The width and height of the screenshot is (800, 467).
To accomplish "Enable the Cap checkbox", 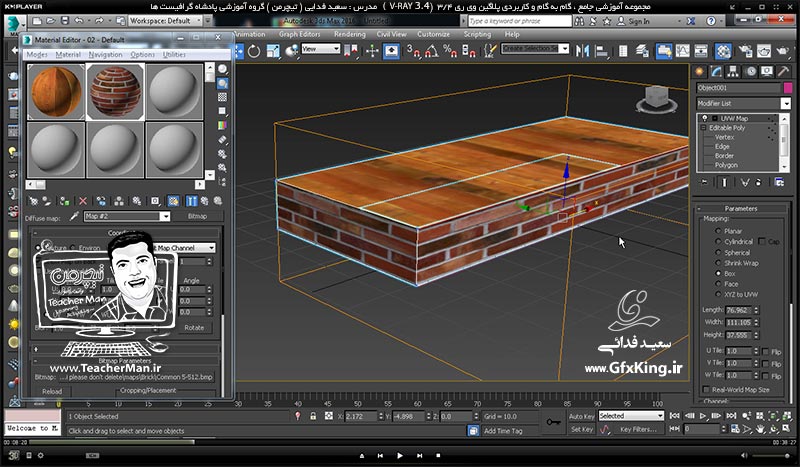I will click(x=762, y=241).
